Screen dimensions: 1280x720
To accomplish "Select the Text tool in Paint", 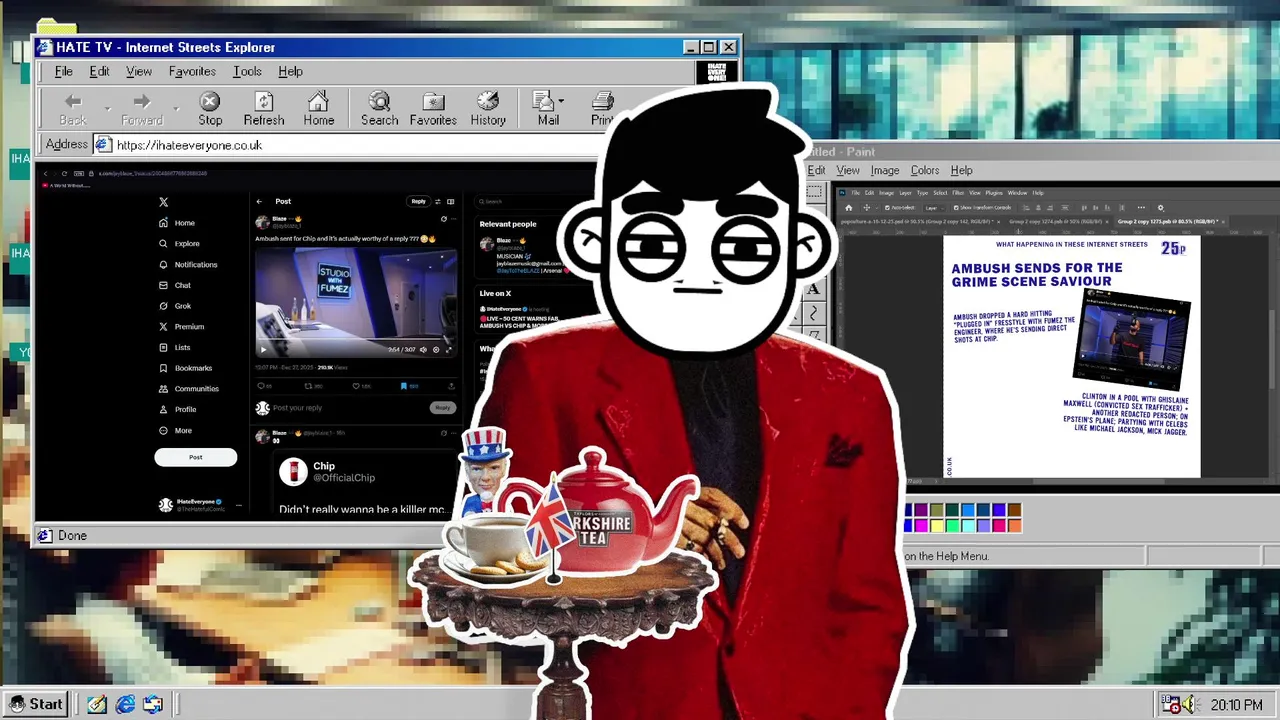I will [813, 289].
